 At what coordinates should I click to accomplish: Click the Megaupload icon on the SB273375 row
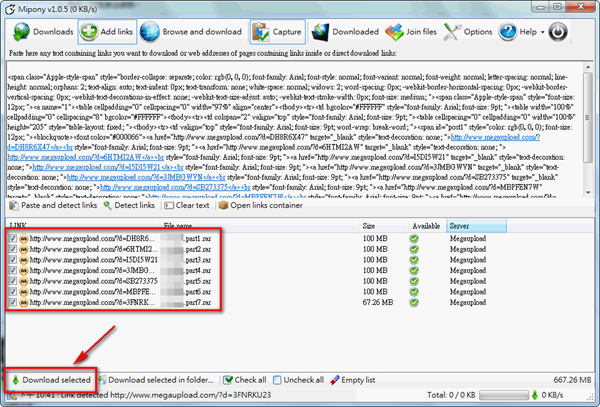[x=23, y=281]
